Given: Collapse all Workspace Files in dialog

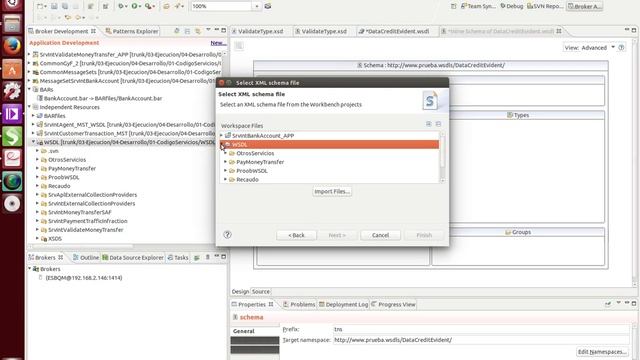Looking at the screenshot, I should point(438,124).
